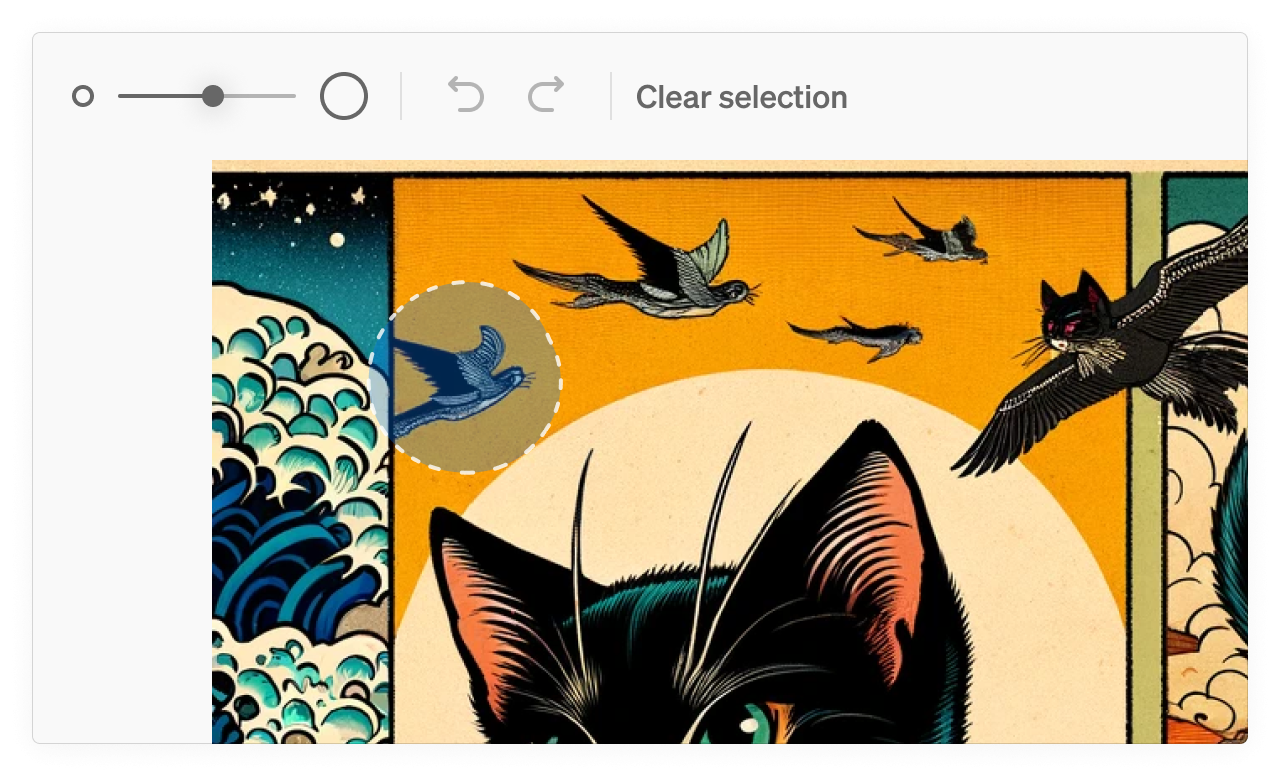1280x776 pixels.
Task: Select the big cat's left pink ear
Action: click(490, 612)
